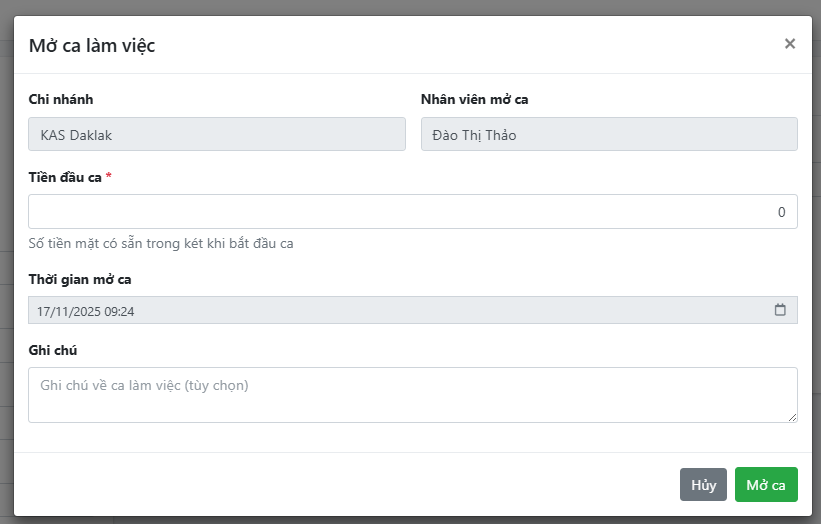The height and width of the screenshot is (524, 821).
Task: Click the Tiền đầu ca label
Action: click(x=64, y=177)
